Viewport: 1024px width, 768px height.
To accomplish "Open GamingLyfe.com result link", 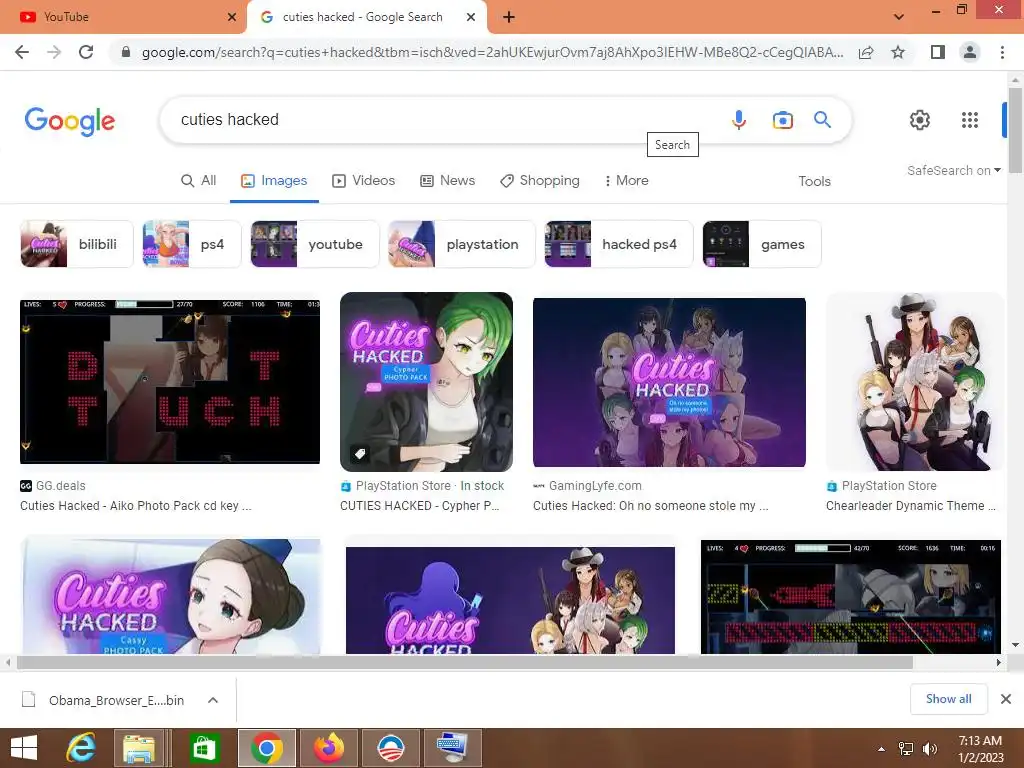I will 650,506.
